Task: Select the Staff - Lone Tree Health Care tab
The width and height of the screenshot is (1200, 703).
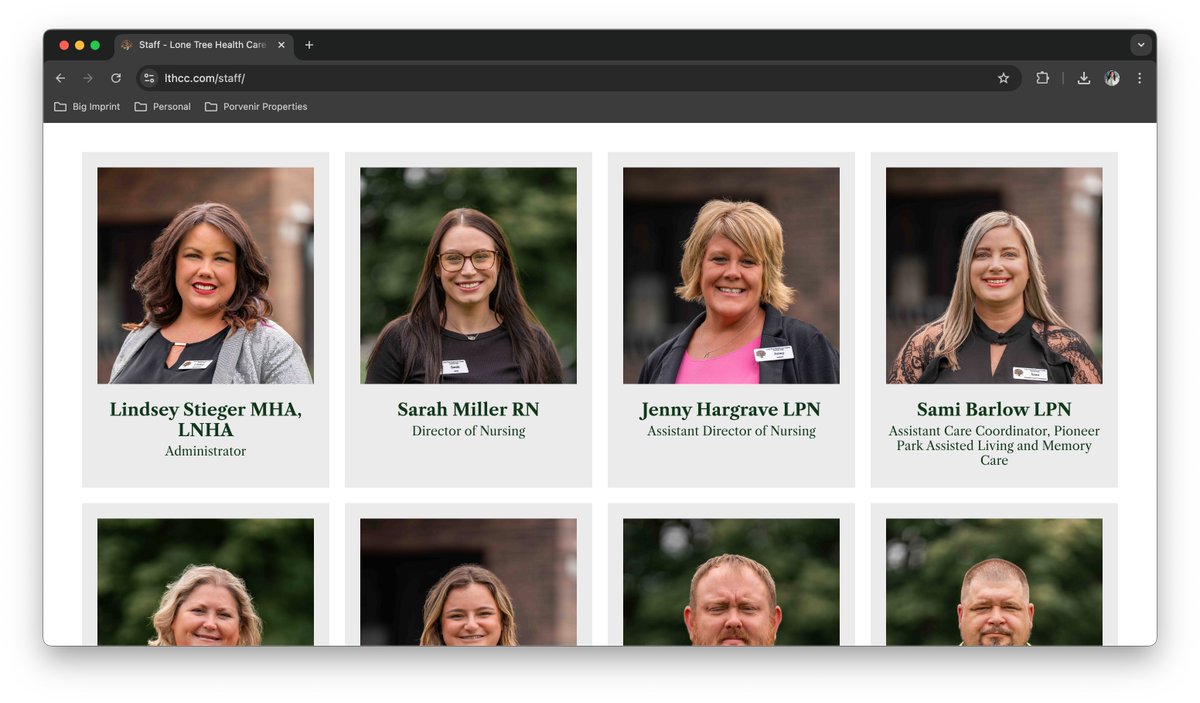Action: point(203,45)
